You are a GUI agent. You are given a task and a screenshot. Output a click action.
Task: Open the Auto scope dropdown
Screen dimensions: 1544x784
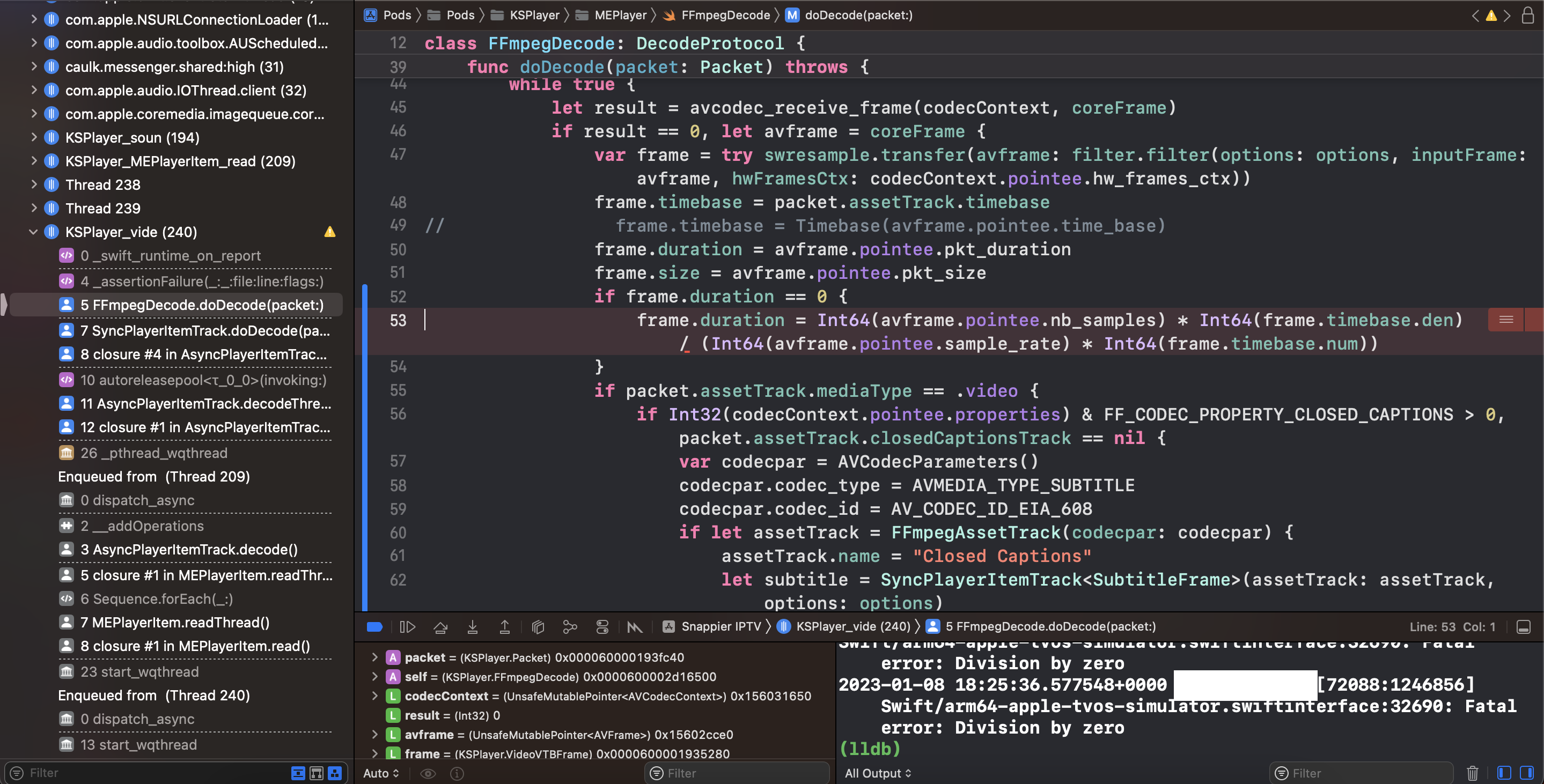tap(381, 773)
